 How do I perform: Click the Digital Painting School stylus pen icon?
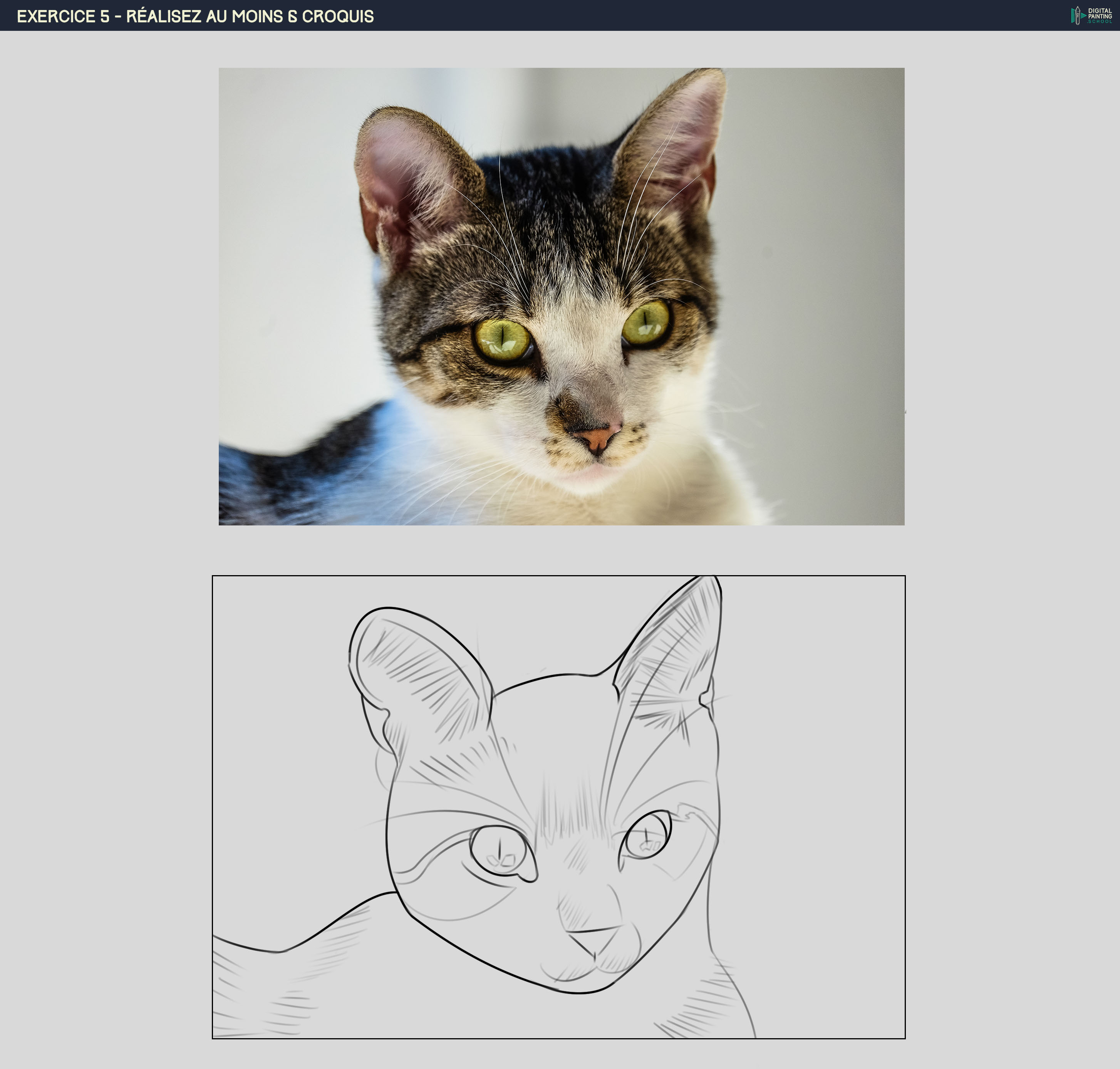pos(1078,16)
